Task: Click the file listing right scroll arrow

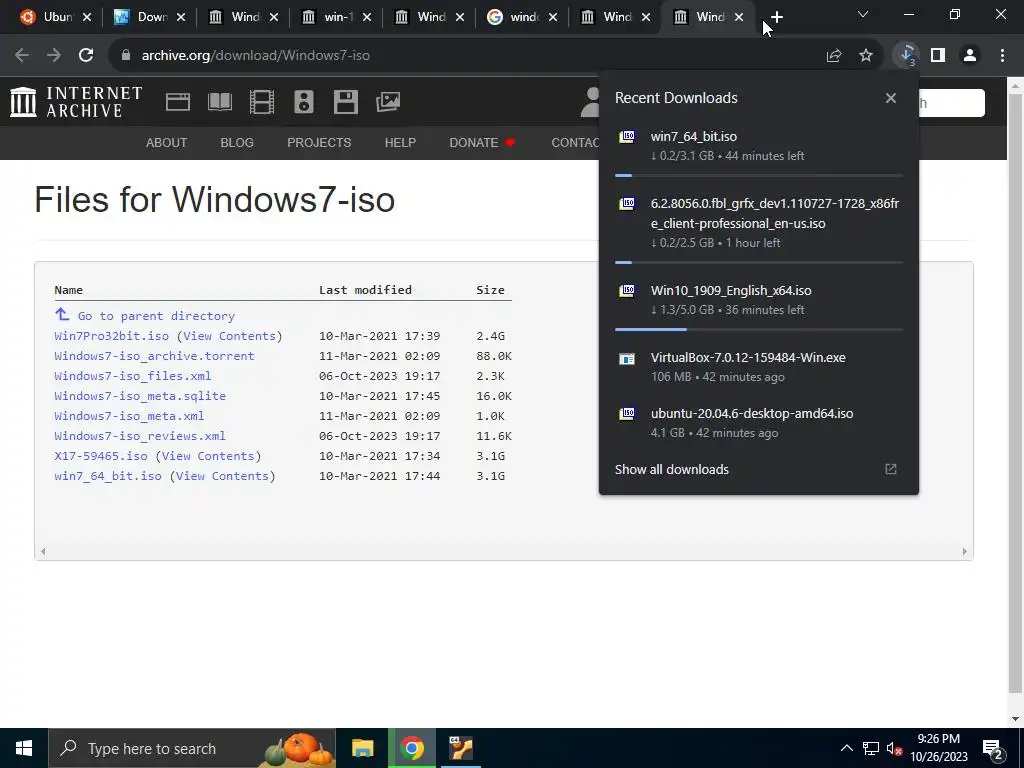Action: pos(965,552)
